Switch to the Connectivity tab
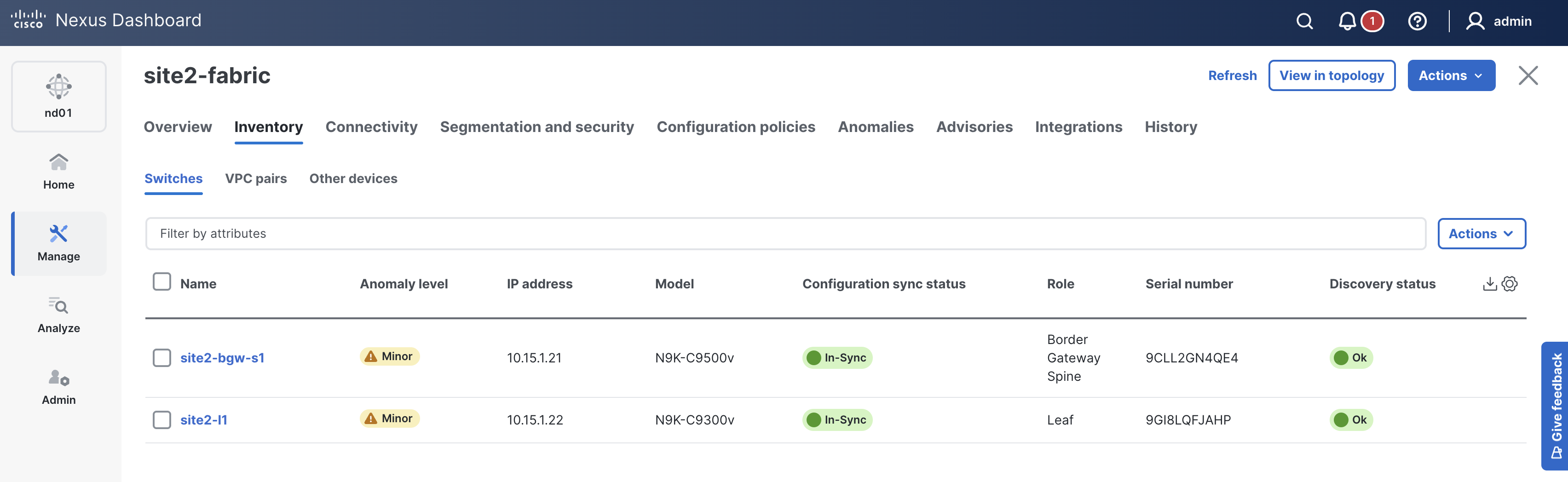1568x482 pixels. (371, 126)
